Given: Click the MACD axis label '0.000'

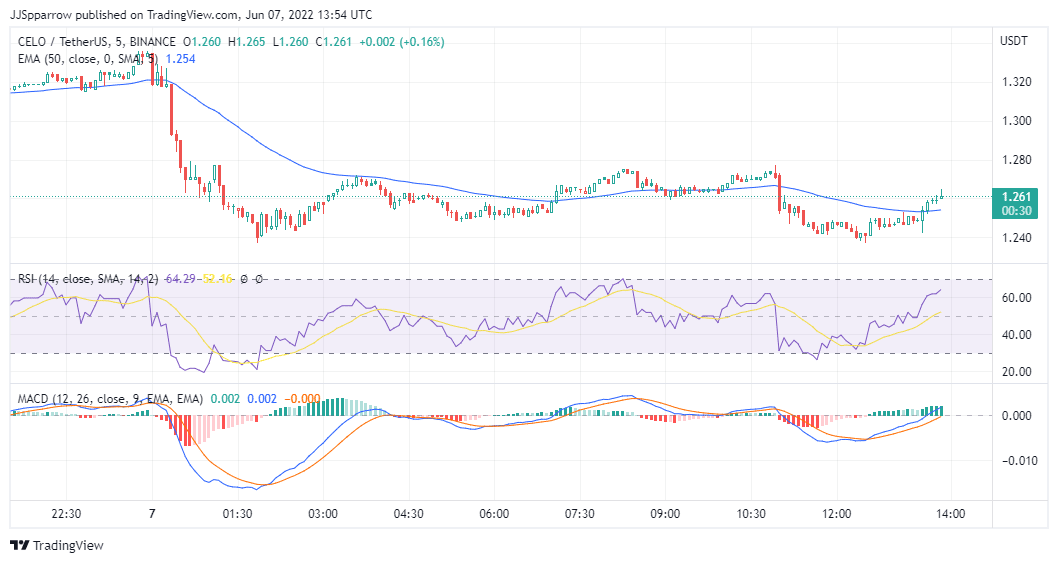Looking at the screenshot, I should click(1016, 416).
